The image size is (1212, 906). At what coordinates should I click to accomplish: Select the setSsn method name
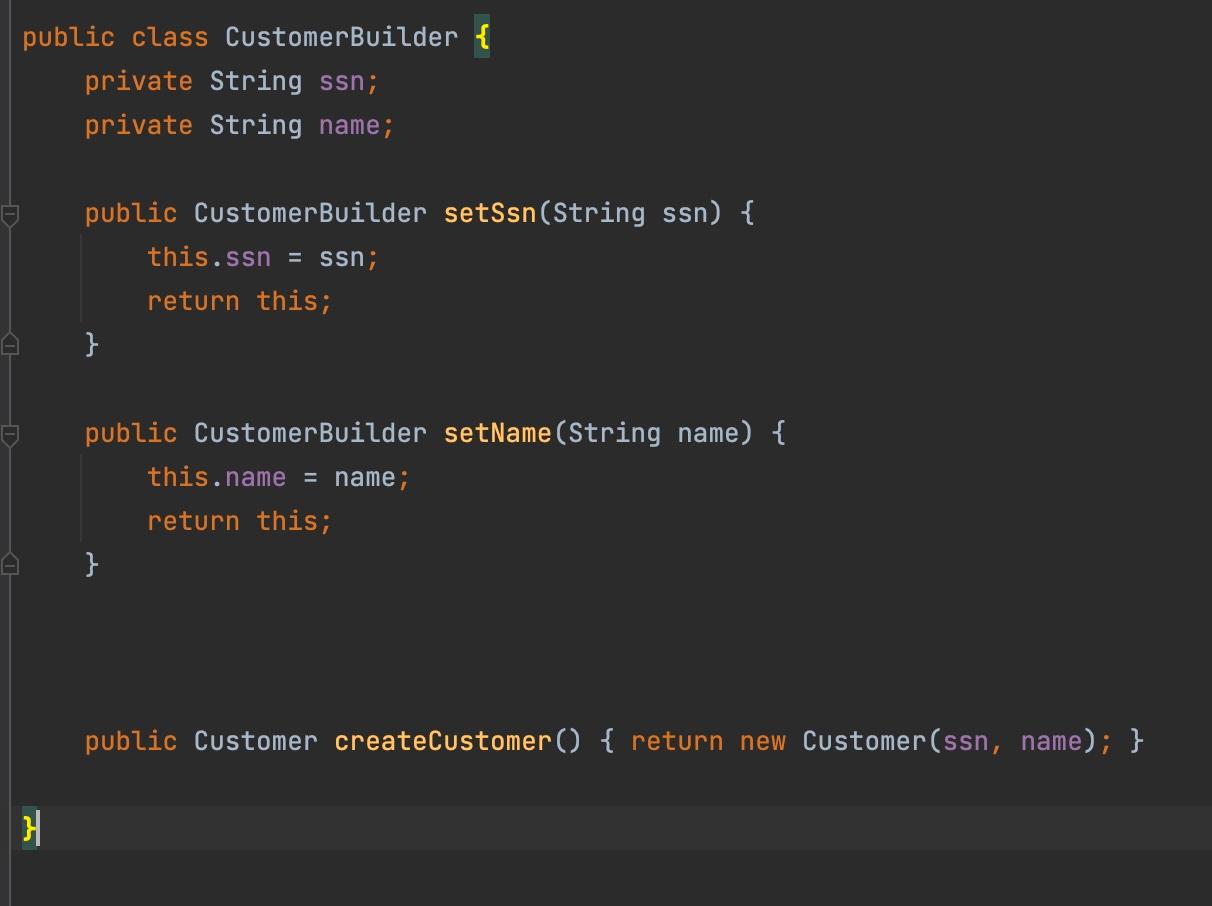[489, 212]
